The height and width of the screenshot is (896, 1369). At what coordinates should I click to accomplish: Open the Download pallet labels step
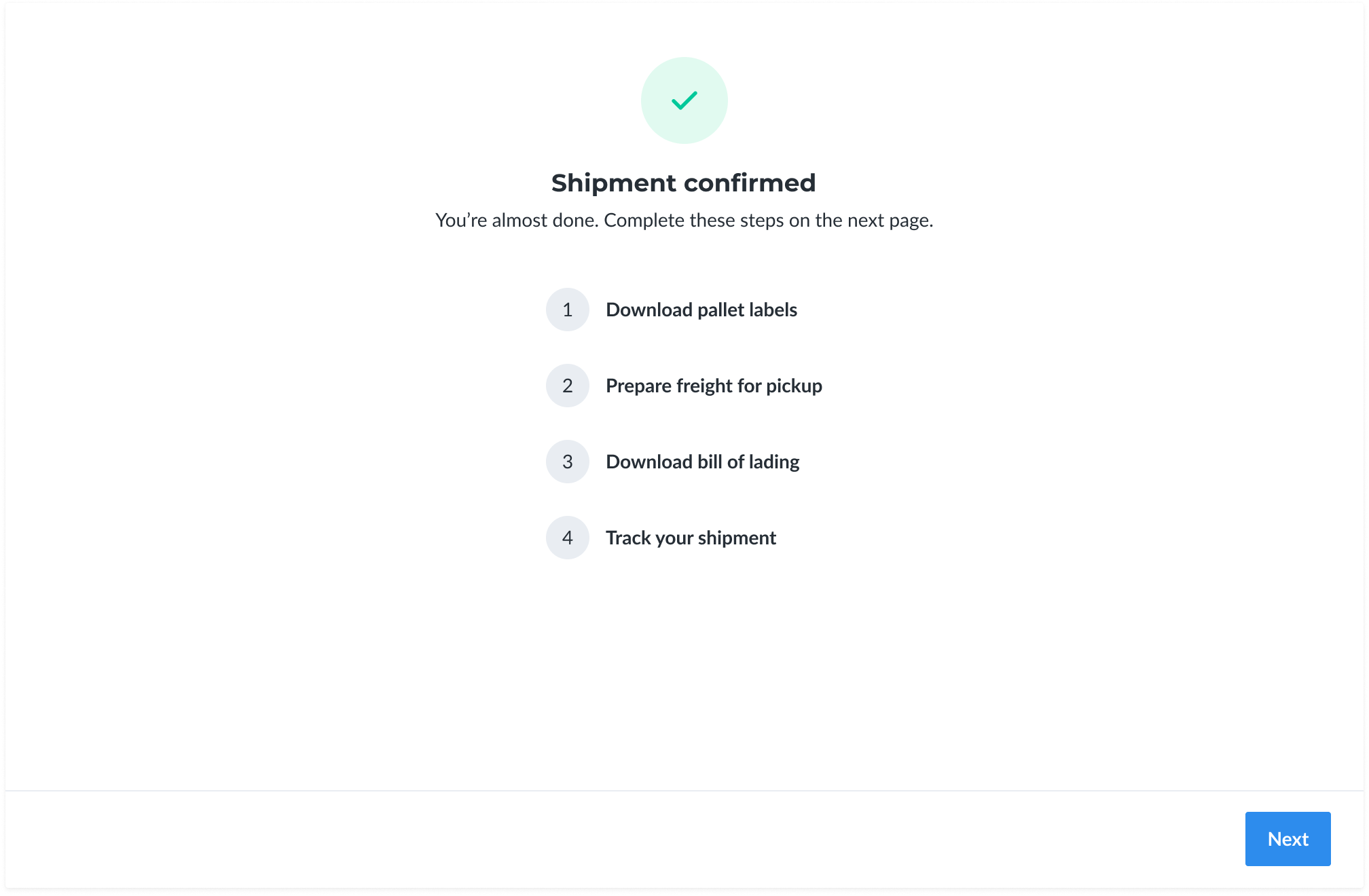[x=701, y=310]
